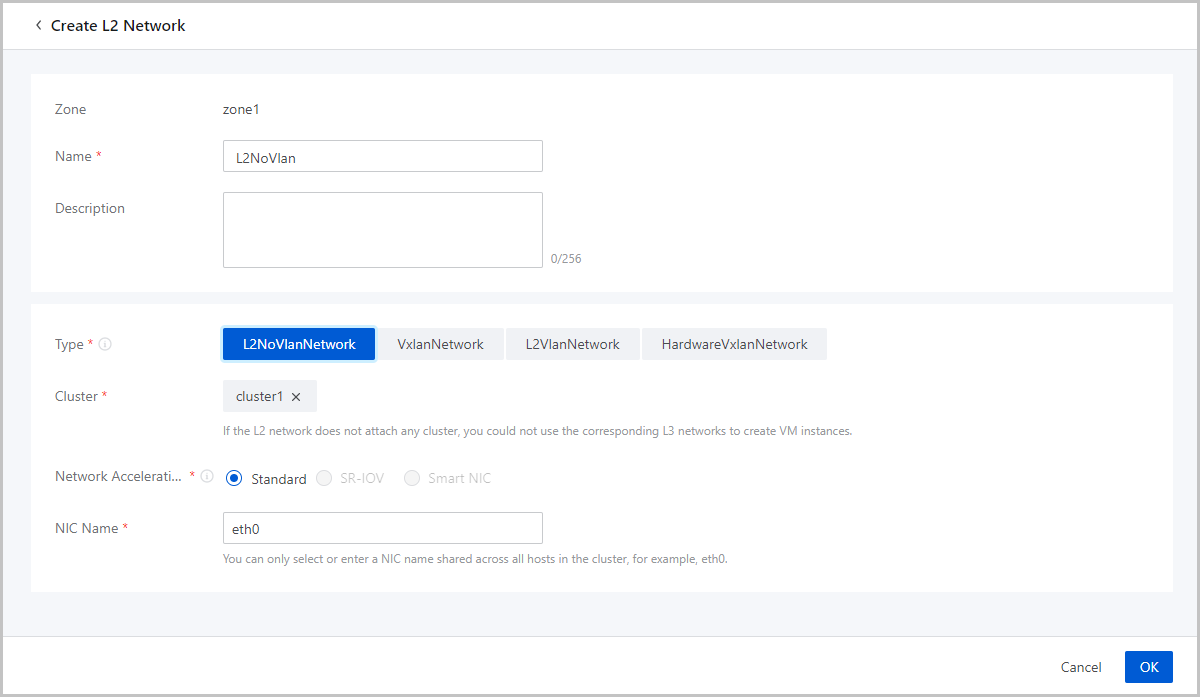Viewport: 1200px width, 697px height.
Task: Click the 0/256 character counter
Action: [x=566, y=259]
